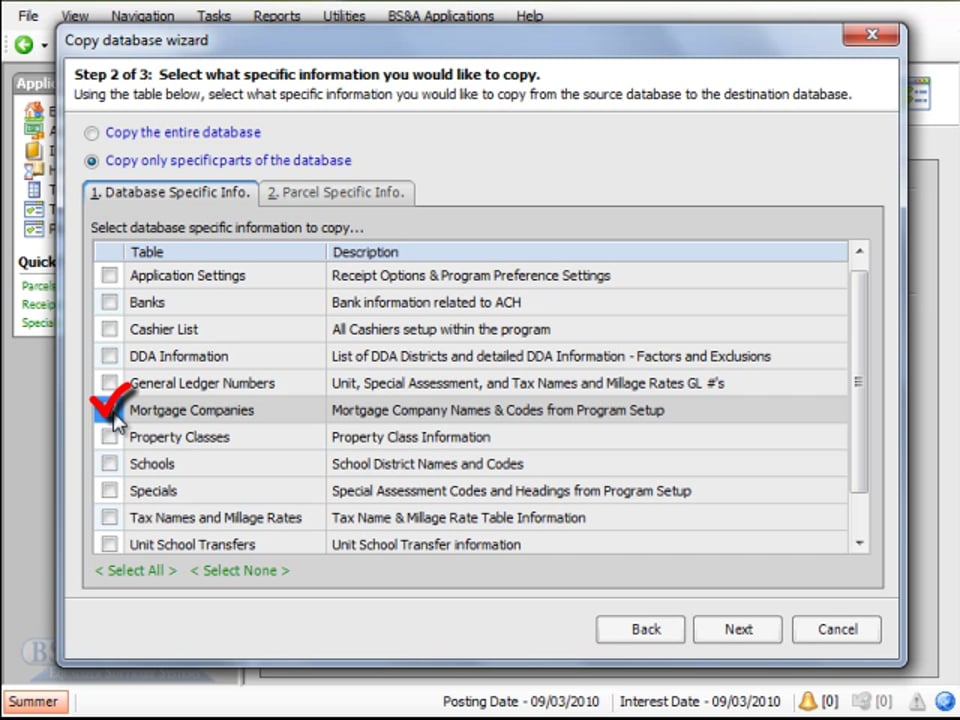
Task: Click the house icon in Applications sidebar
Action: [x=34, y=110]
